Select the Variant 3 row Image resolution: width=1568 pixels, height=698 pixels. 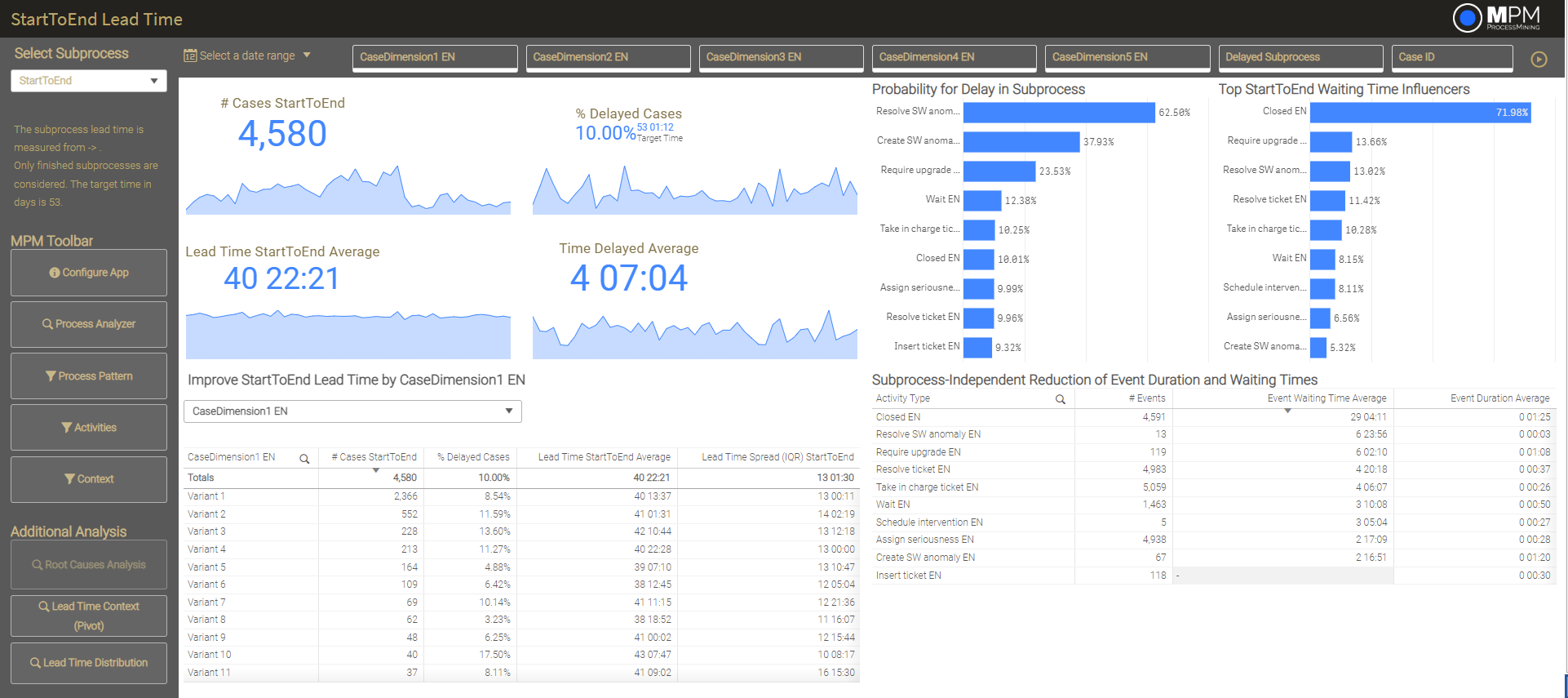pos(520,531)
